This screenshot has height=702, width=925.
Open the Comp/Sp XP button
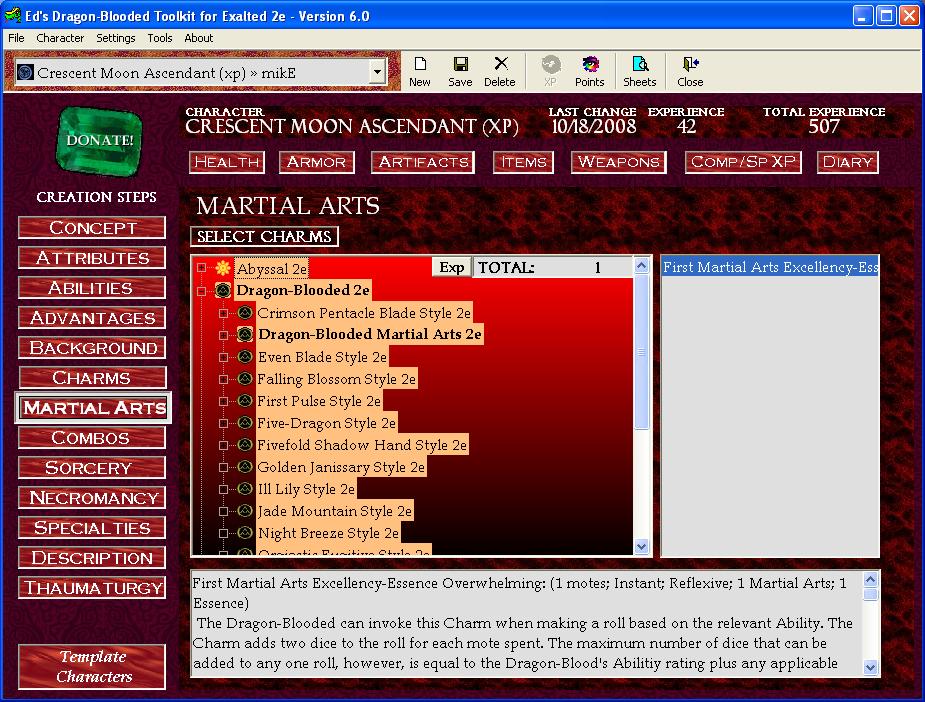(743, 162)
